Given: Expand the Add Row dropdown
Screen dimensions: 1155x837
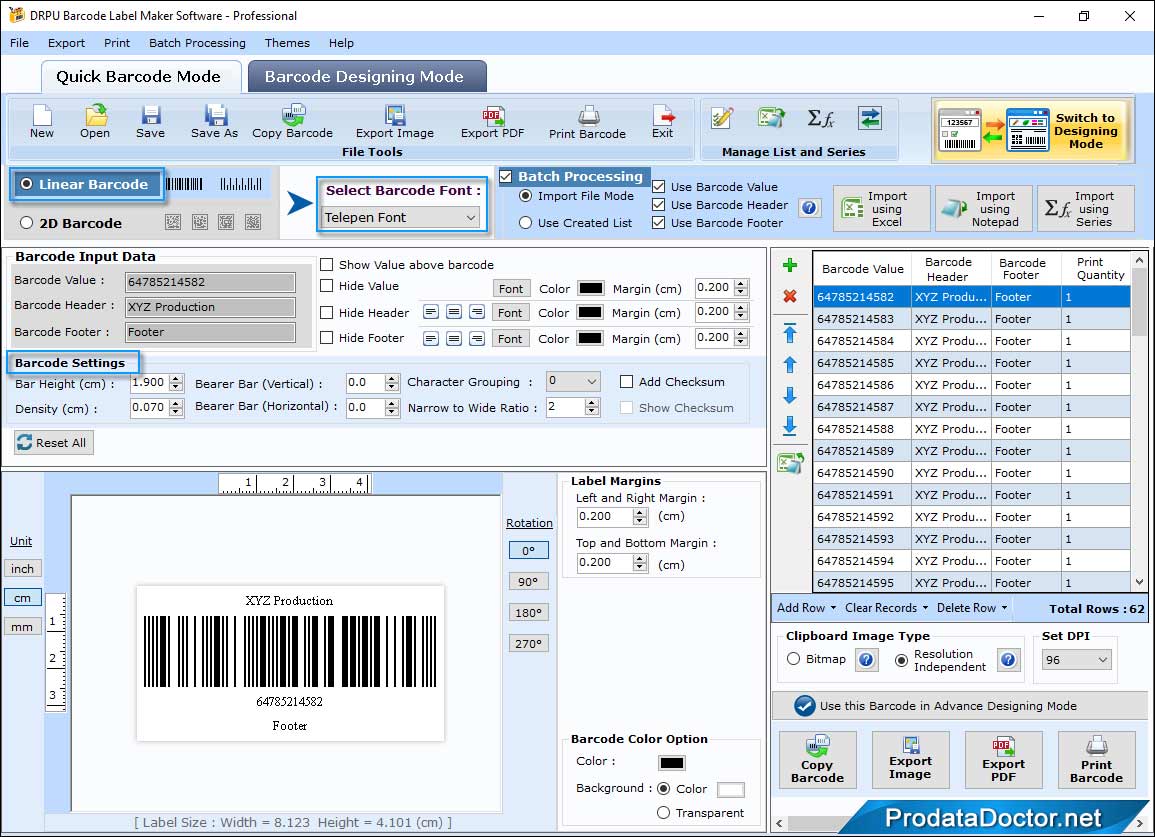Looking at the screenshot, I should (x=807, y=609).
